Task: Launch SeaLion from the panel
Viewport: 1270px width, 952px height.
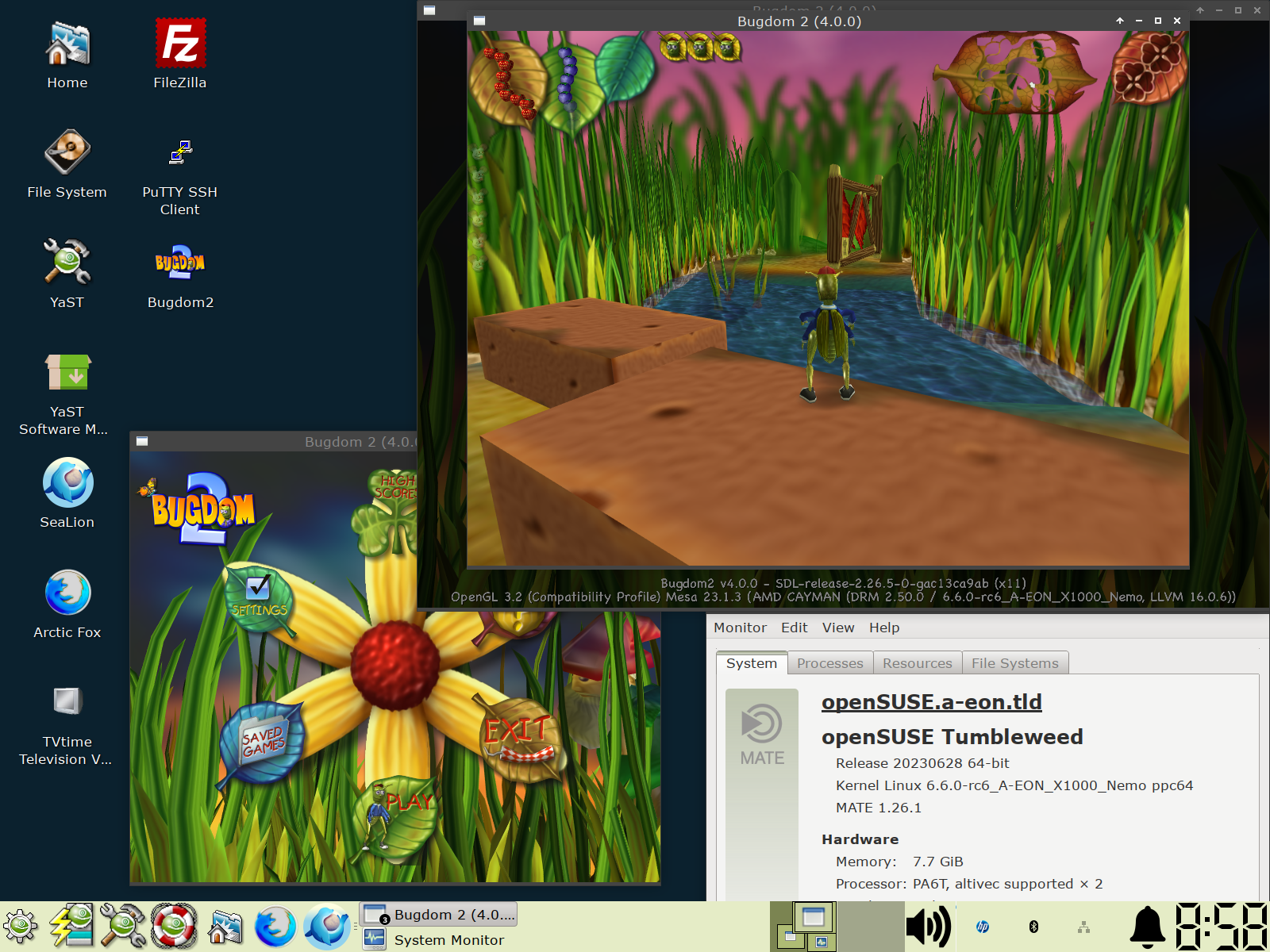Action: click(x=326, y=927)
